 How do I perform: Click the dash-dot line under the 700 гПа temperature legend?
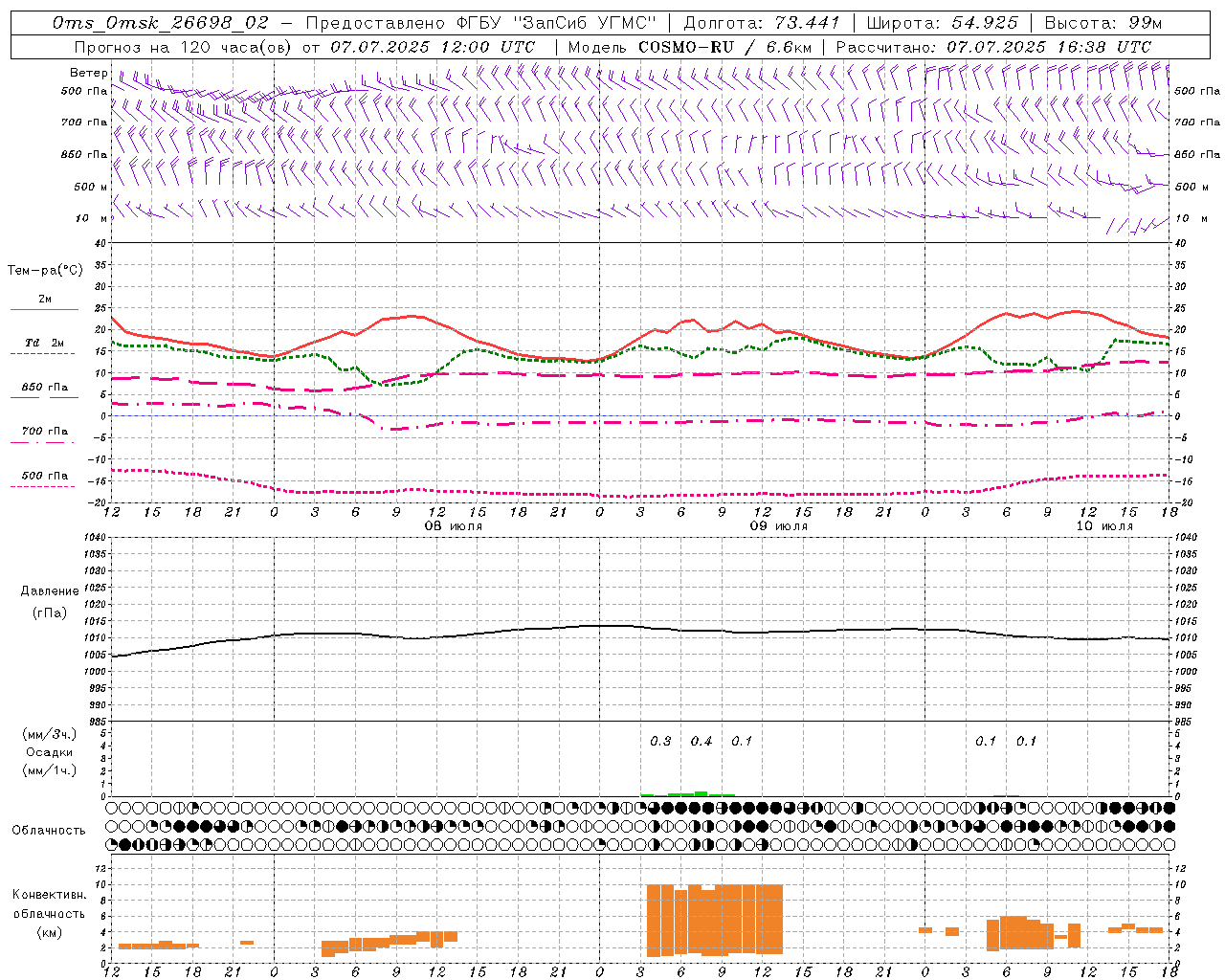(42, 442)
